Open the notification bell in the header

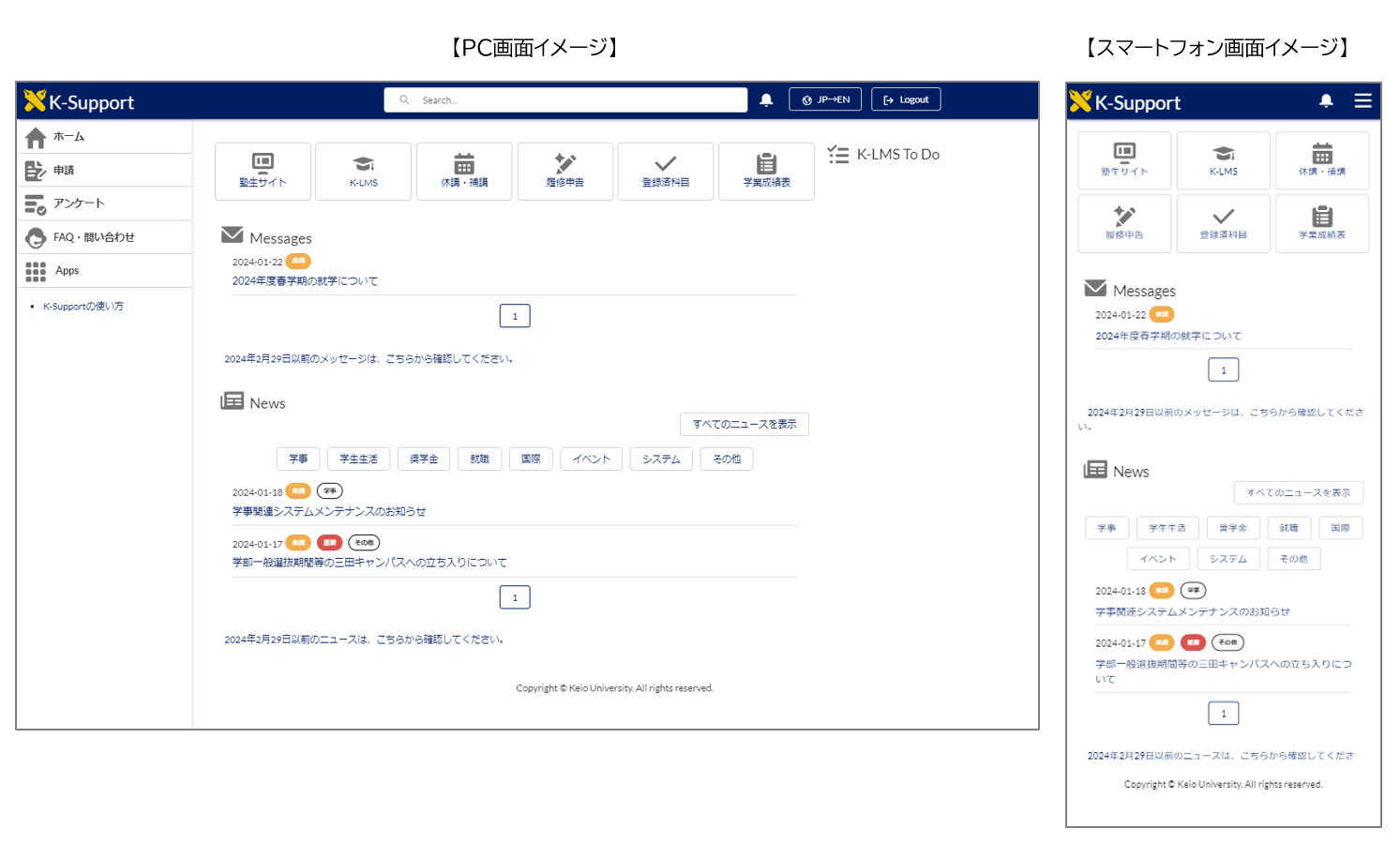click(766, 98)
